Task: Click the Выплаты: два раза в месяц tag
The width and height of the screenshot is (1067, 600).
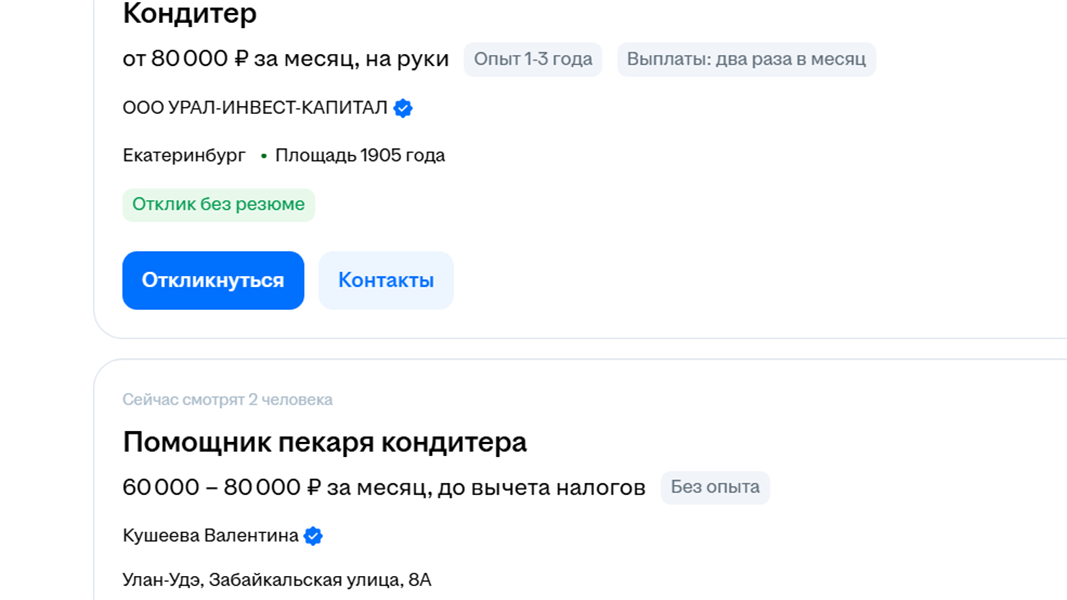Action: click(x=746, y=59)
